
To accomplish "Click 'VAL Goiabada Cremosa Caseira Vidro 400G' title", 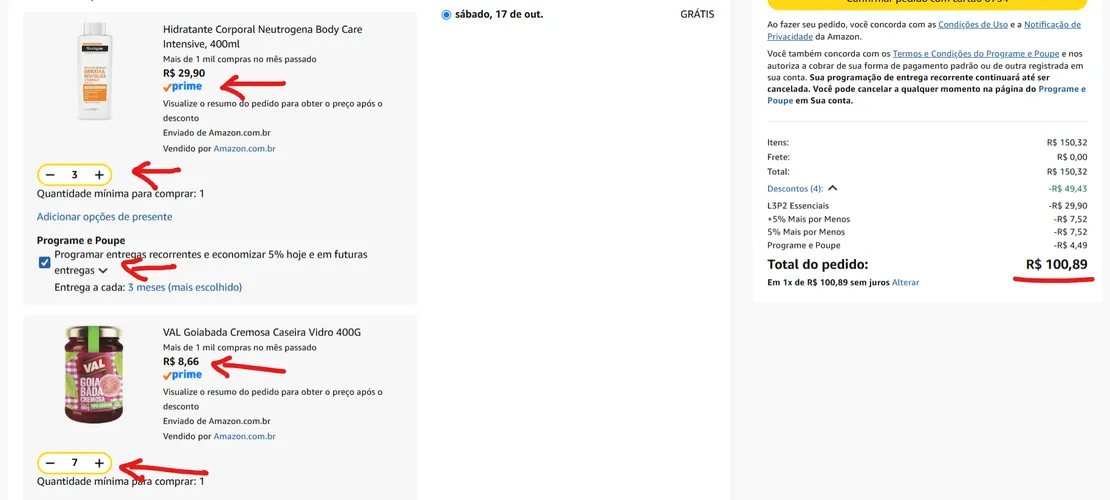I will click(x=262, y=332).
